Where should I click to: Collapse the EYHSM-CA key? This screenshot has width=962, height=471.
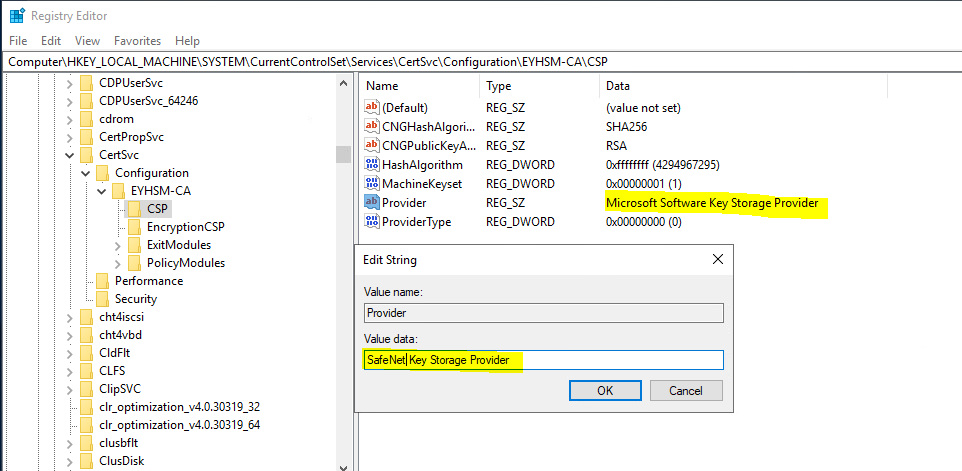(x=102, y=191)
